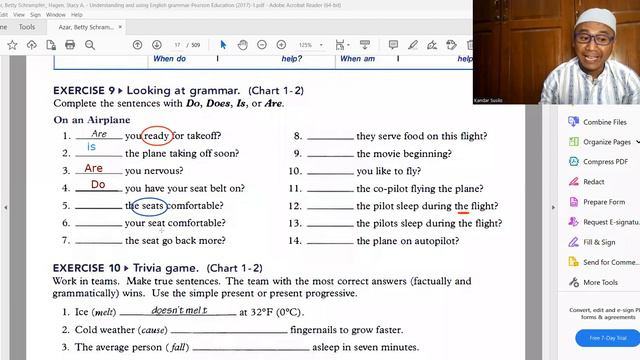Click the blank for question 8 they serve food
640x360 pixels.
click(330, 136)
